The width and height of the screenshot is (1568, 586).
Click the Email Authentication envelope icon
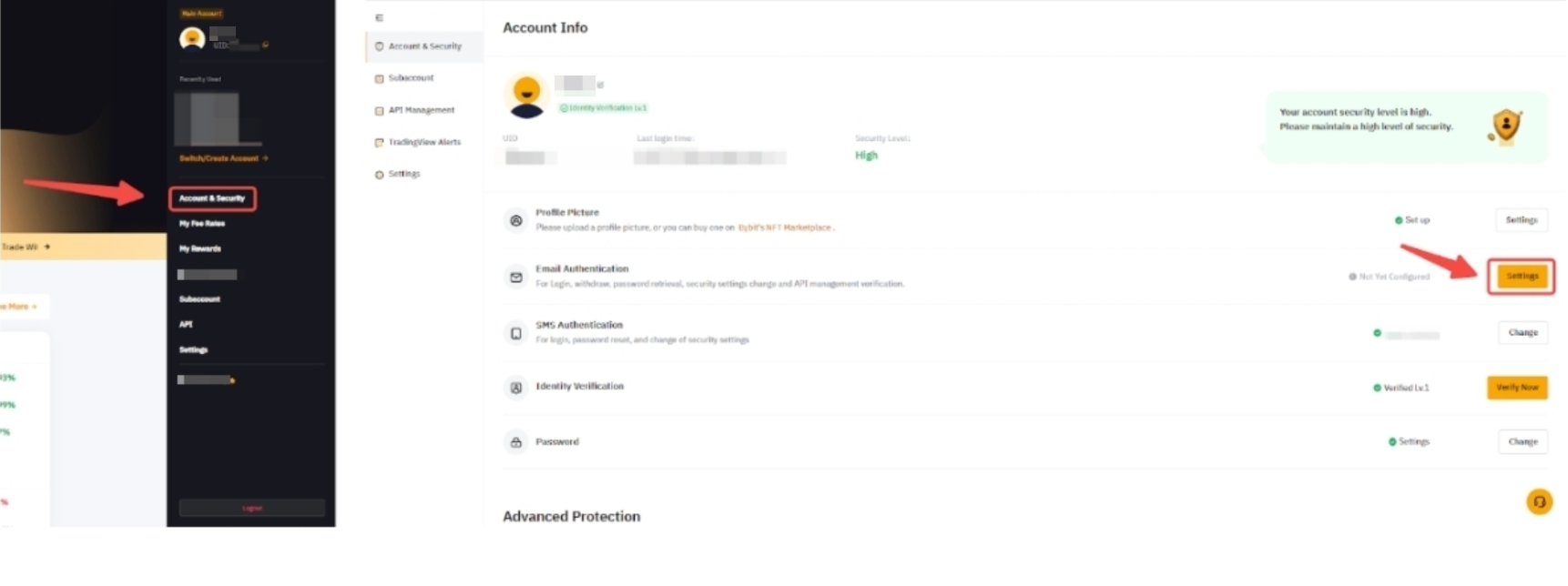point(516,277)
